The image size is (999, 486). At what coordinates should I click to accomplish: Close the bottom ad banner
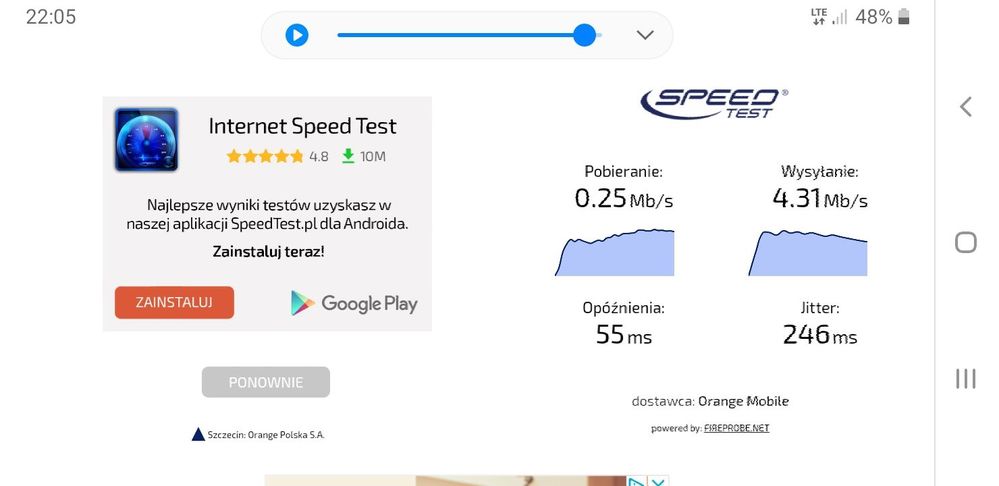tap(658, 482)
